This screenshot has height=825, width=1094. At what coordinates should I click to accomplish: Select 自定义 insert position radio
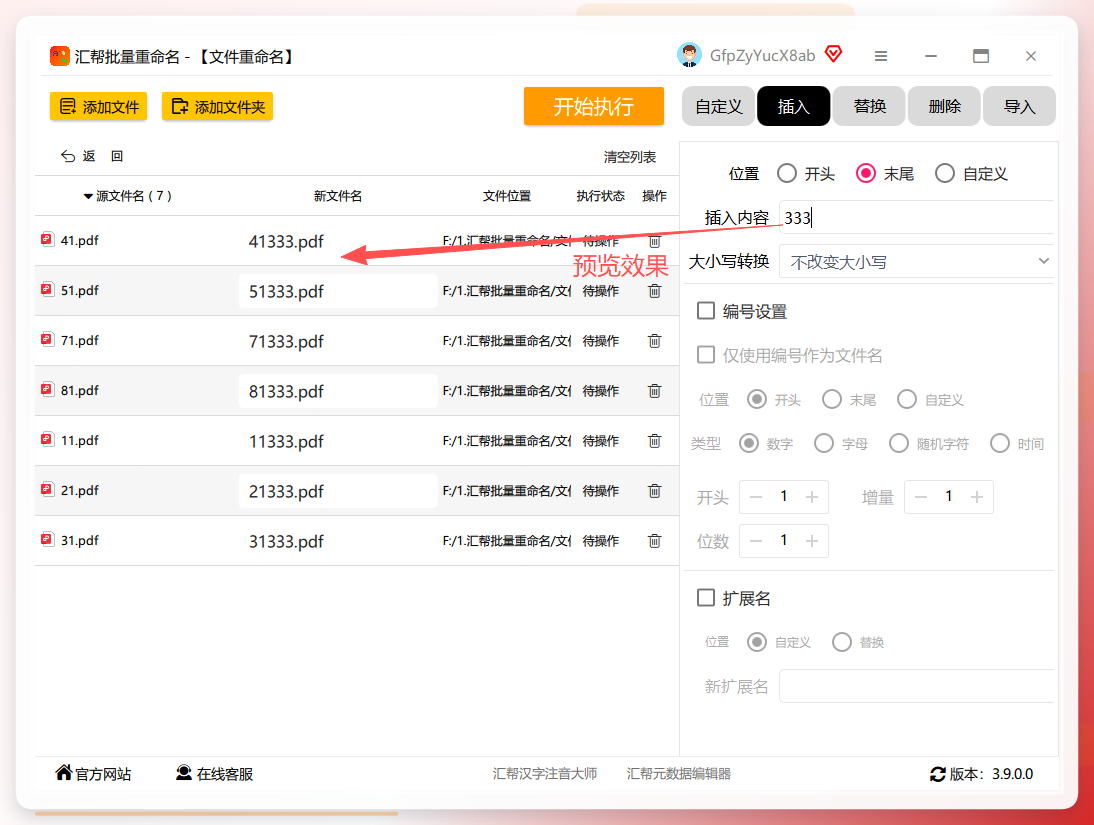coord(945,173)
